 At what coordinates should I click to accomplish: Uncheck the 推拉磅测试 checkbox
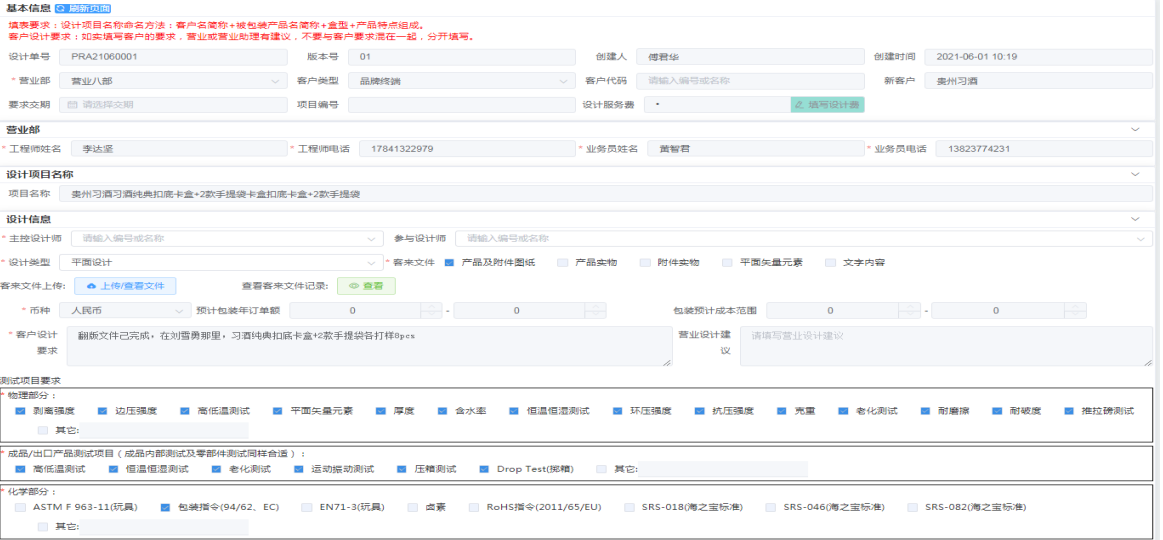[x=1069, y=410]
